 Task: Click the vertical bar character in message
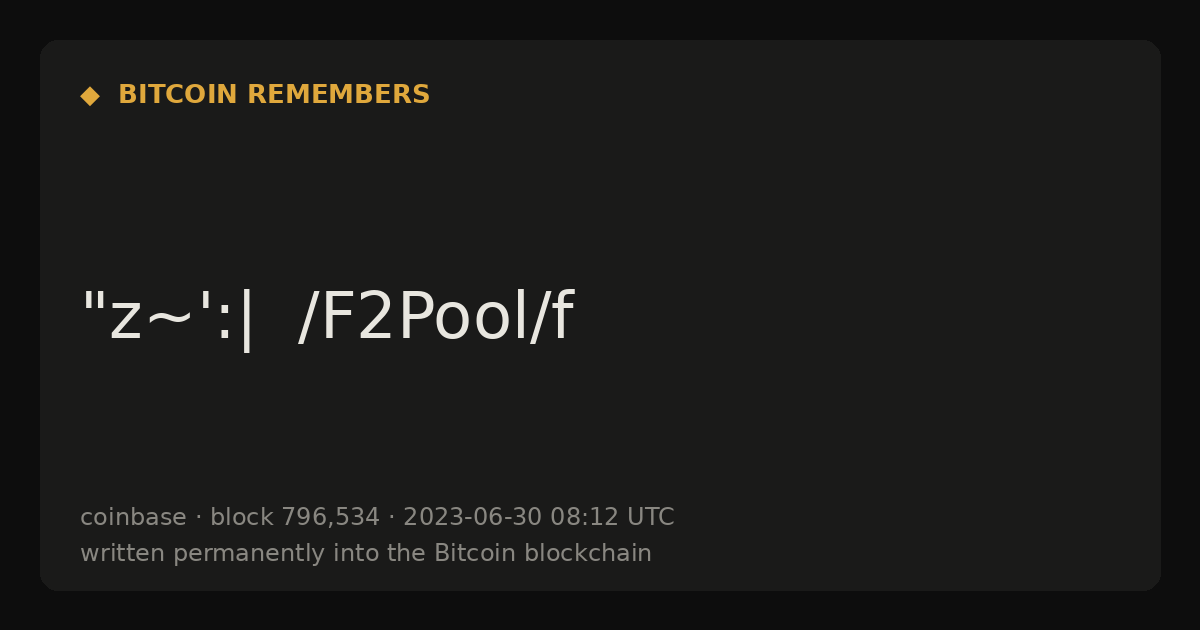click(247, 320)
